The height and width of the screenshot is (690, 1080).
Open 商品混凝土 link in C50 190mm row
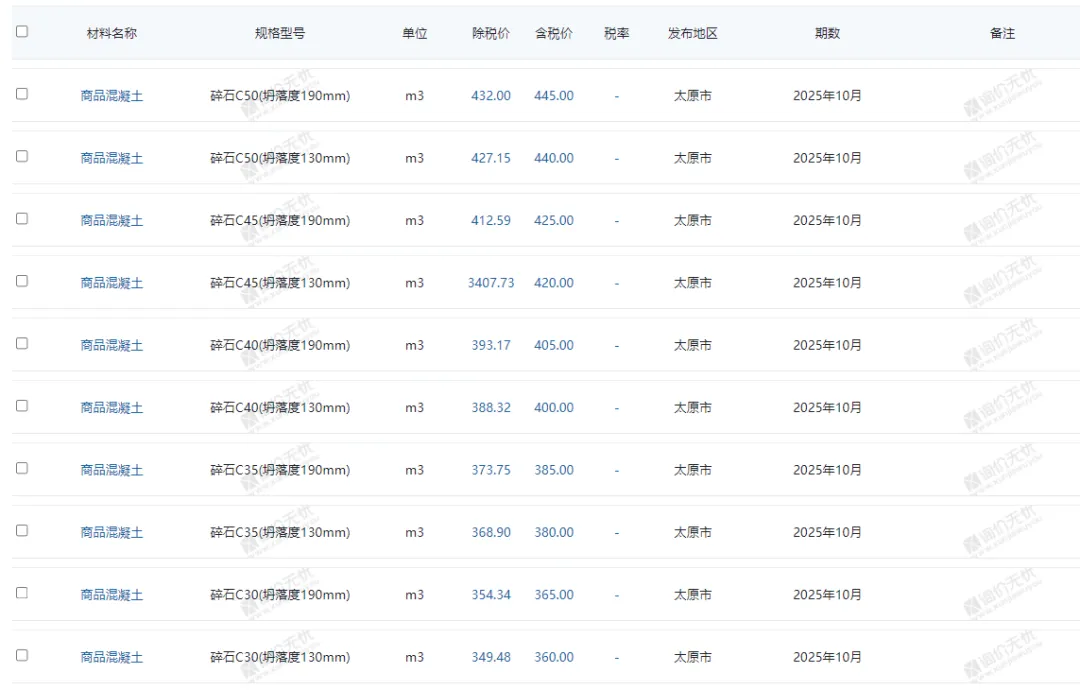[x=112, y=96]
